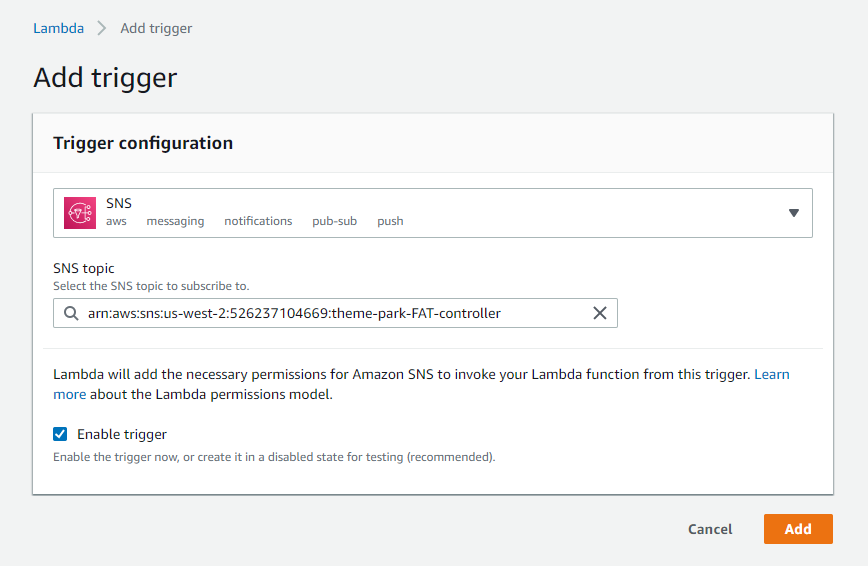Screen dimensions: 868x566
Task: Click the breadcrumb chevron separator
Action: [x=102, y=28]
